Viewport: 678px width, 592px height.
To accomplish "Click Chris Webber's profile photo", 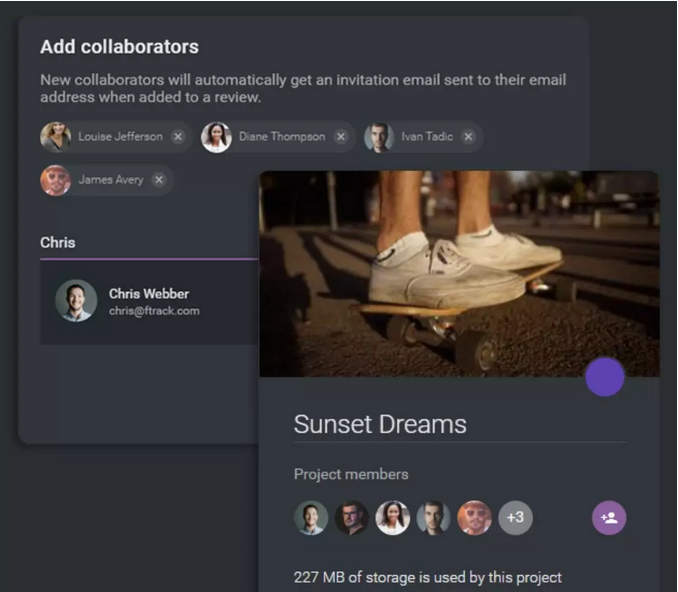I will 76,301.
